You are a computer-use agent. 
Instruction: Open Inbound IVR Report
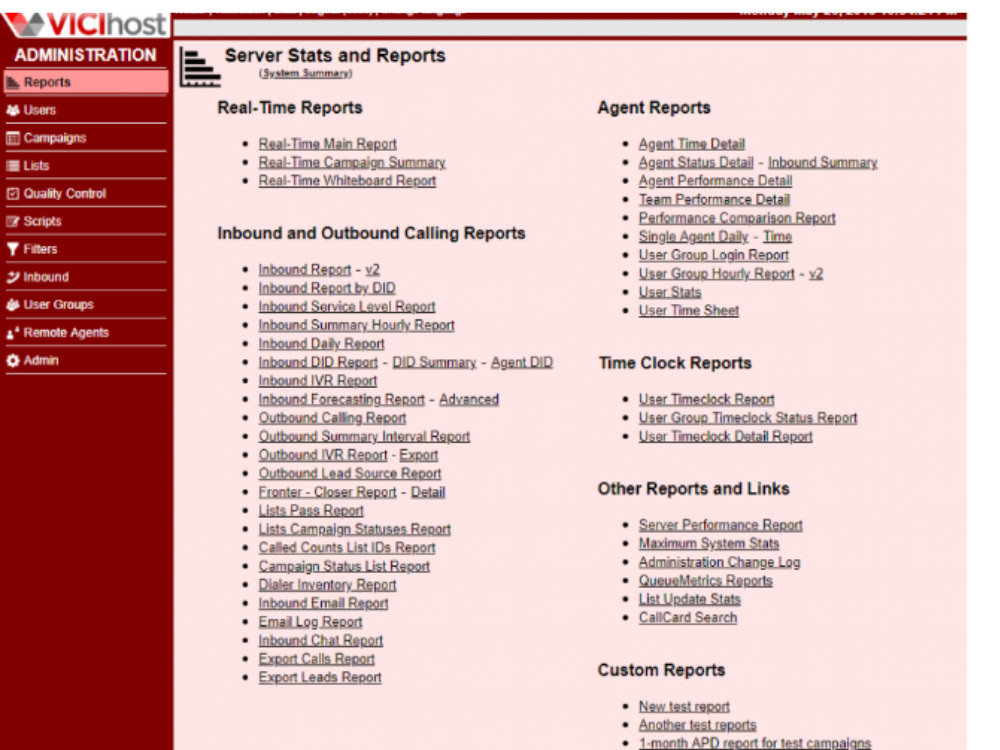pos(318,381)
